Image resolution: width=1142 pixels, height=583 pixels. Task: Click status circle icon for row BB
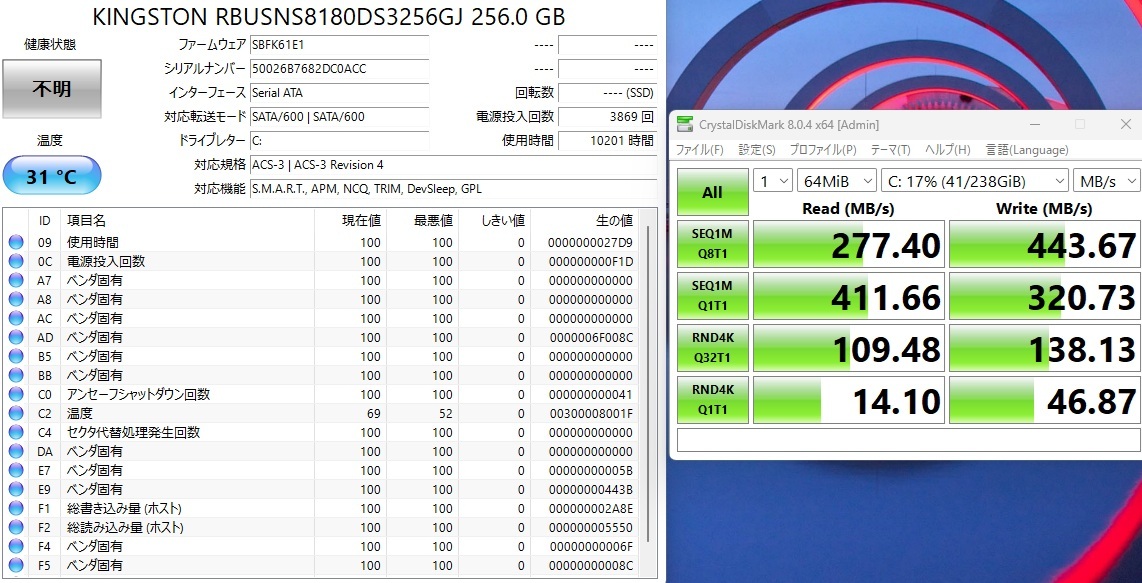click(16, 375)
